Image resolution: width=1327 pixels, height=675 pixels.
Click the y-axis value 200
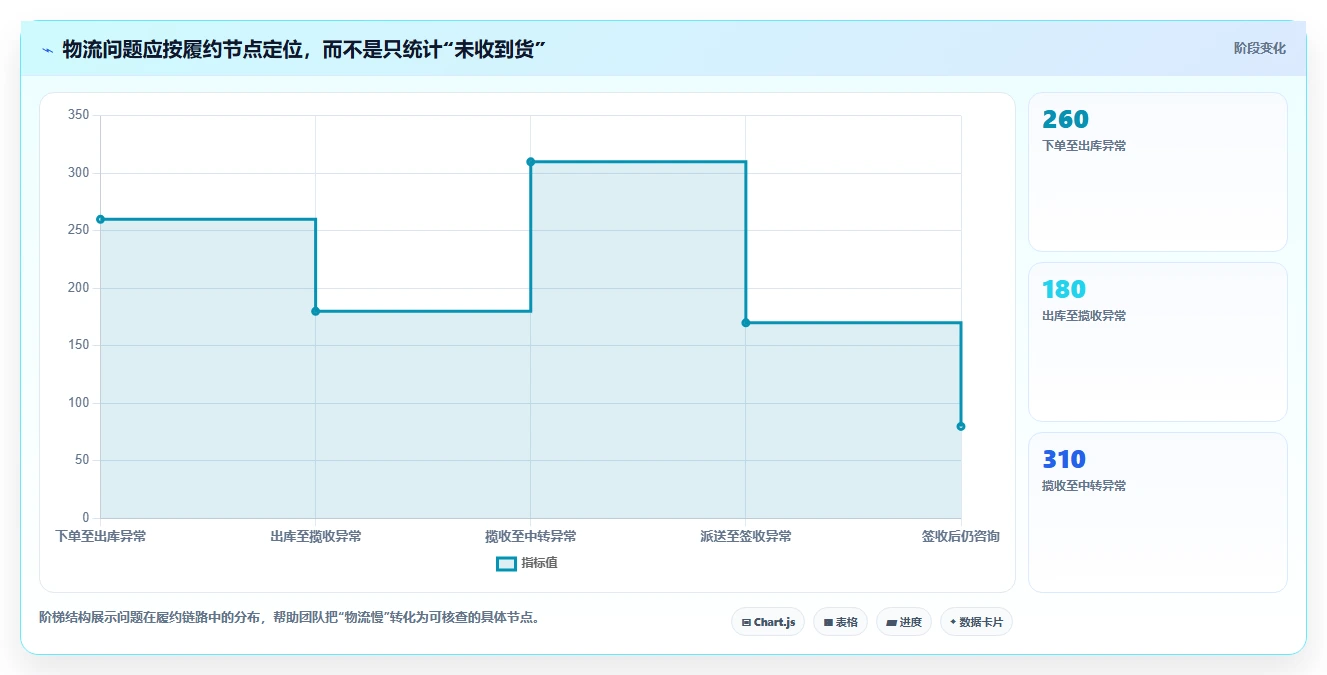(x=79, y=288)
